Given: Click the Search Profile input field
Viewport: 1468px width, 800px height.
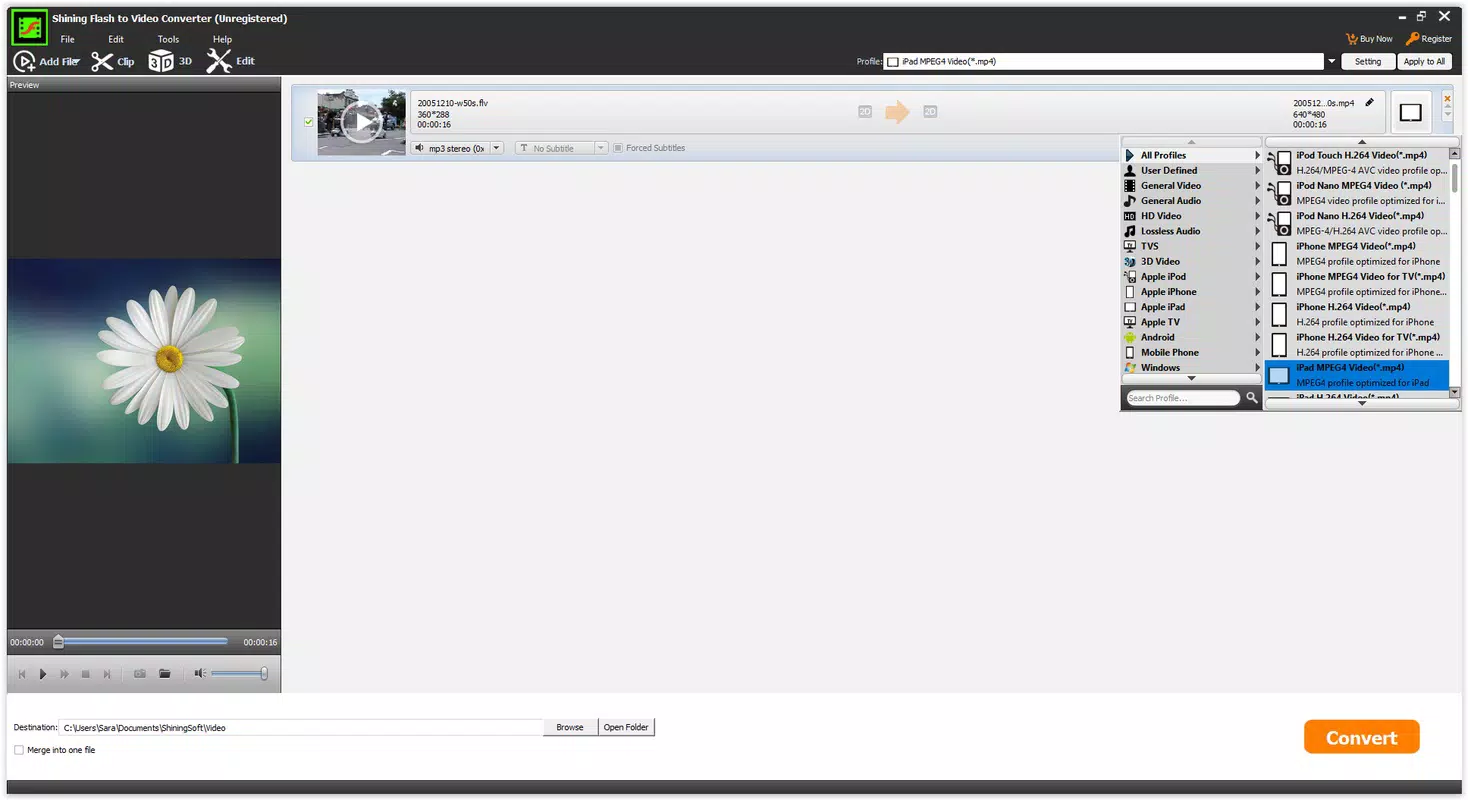Looking at the screenshot, I should (1183, 398).
